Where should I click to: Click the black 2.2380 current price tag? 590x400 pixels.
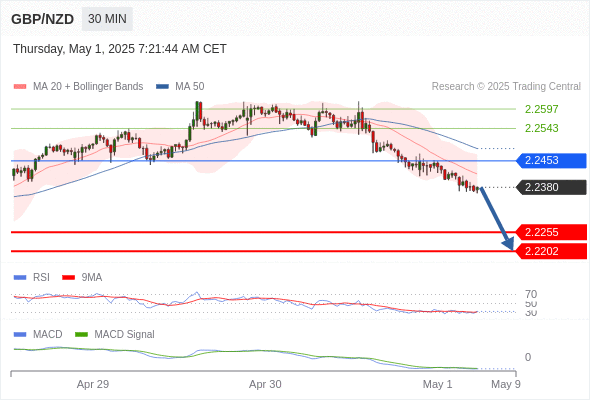point(551,187)
